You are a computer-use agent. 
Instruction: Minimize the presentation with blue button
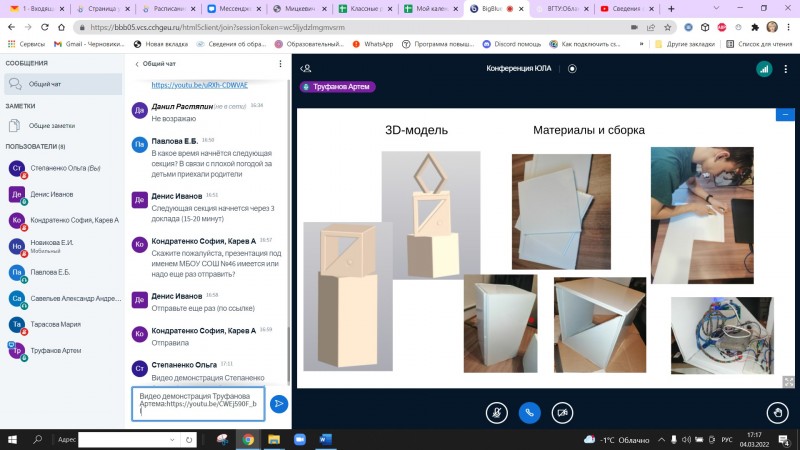click(x=784, y=115)
